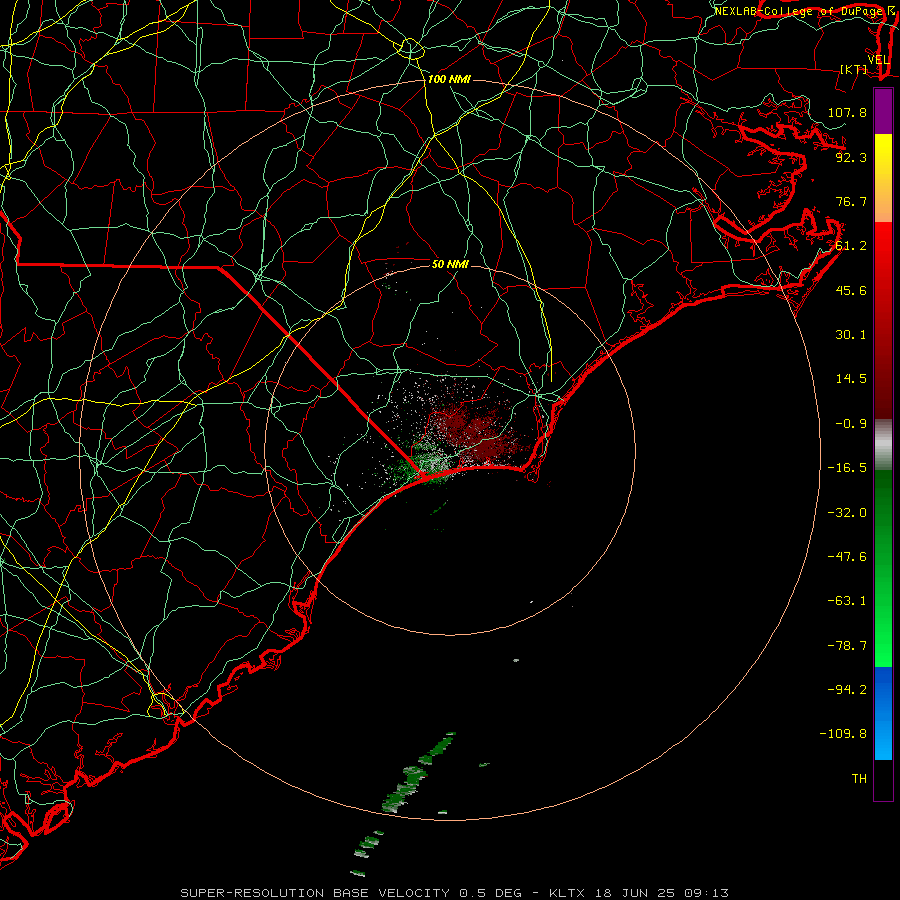
Task: Click the VEL legend title
Action: coord(878,60)
